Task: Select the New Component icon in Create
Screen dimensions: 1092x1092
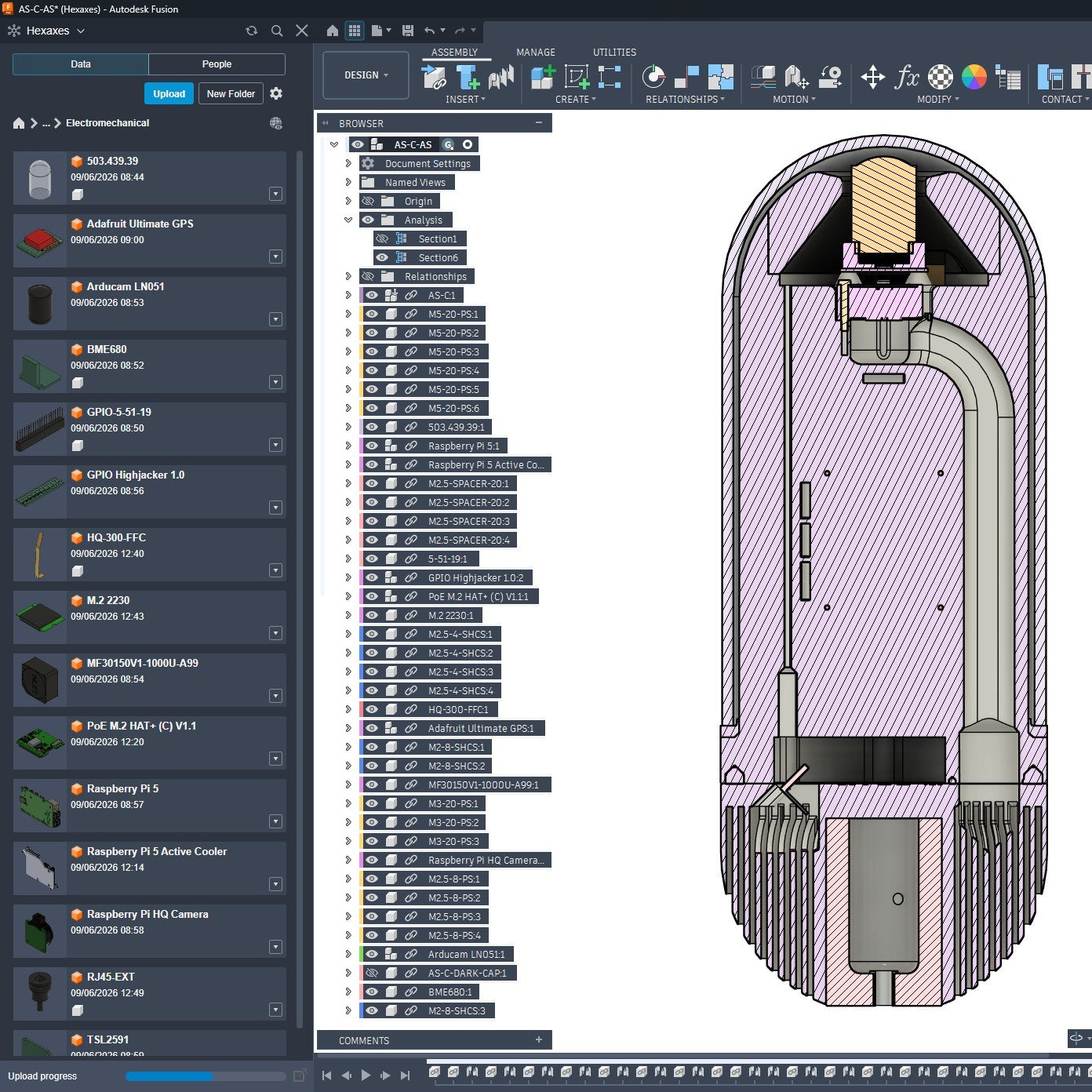Action: [x=543, y=77]
